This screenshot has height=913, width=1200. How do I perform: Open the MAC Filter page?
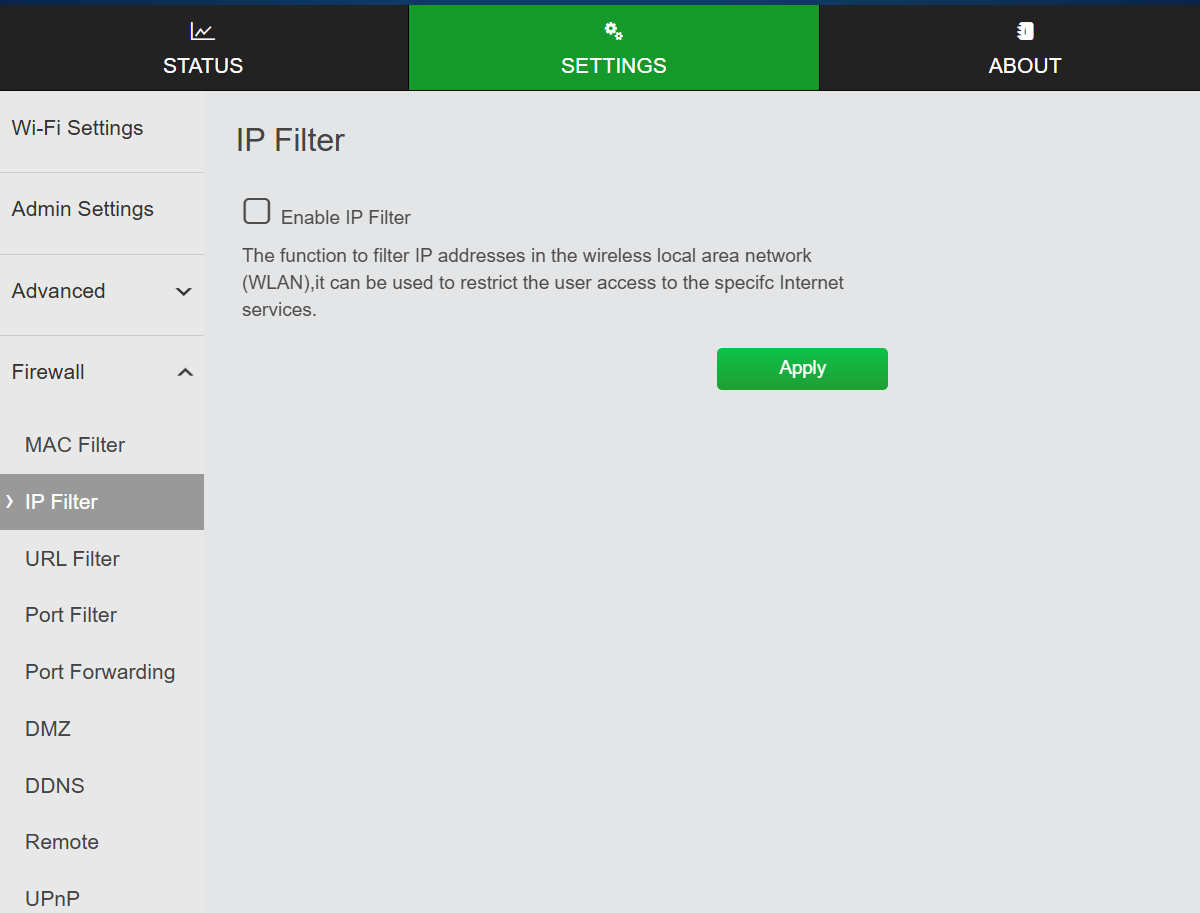[75, 445]
